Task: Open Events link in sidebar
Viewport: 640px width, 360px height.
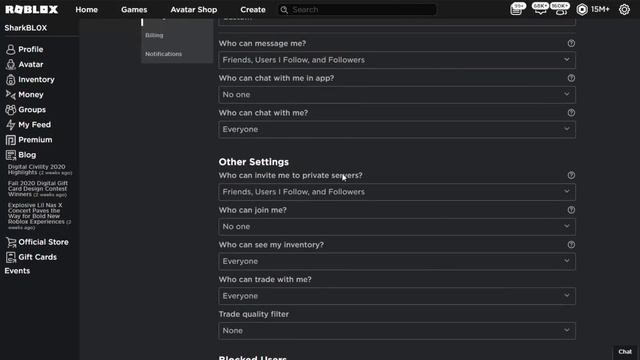Action: [x=17, y=271]
